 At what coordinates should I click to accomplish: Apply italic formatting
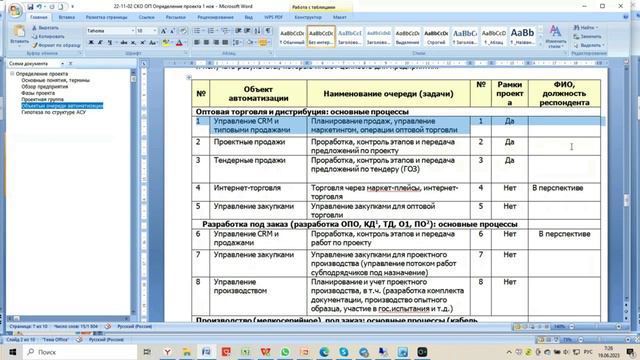tap(100, 42)
